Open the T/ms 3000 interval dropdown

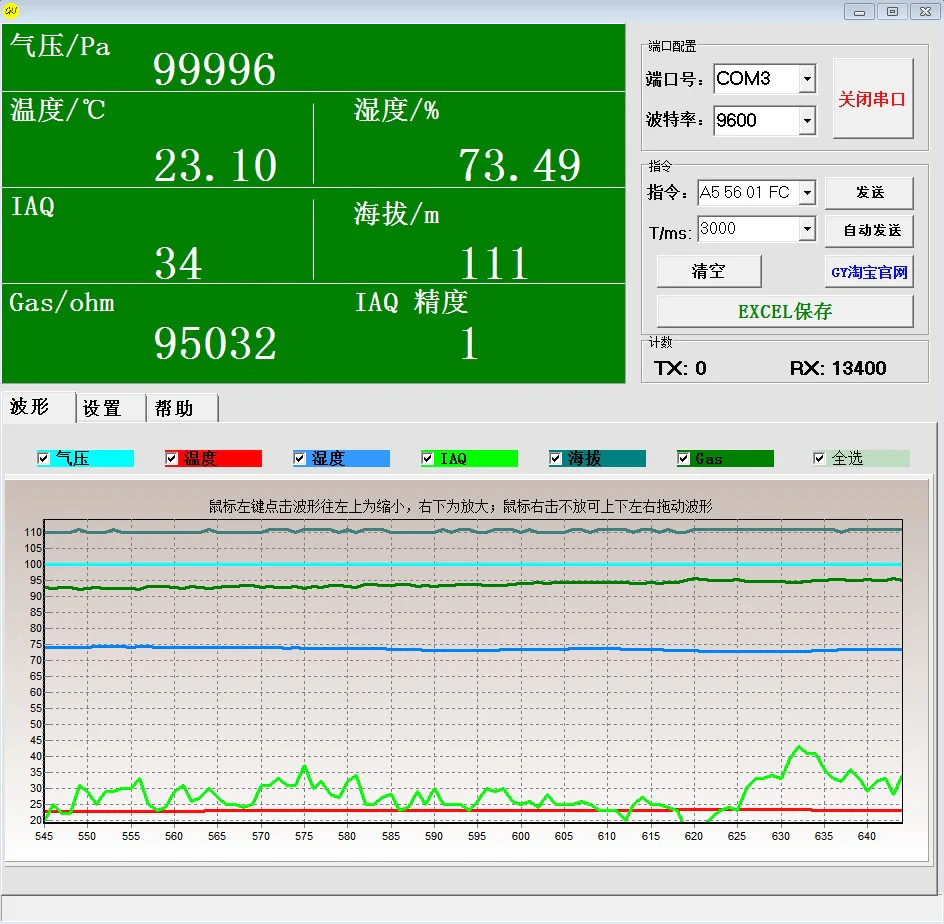pyautogui.click(x=807, y=229)
